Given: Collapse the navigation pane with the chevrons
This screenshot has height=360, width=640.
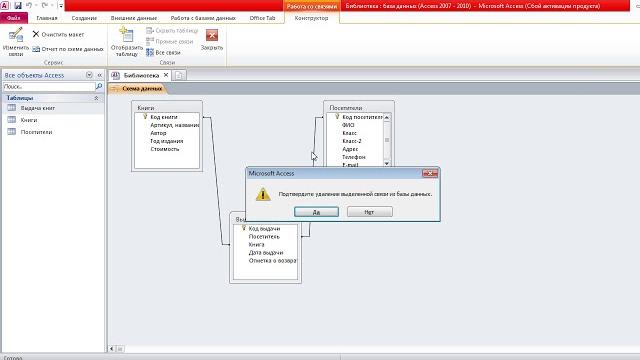Looking at the screenshot, I should (x=99, y=75).
